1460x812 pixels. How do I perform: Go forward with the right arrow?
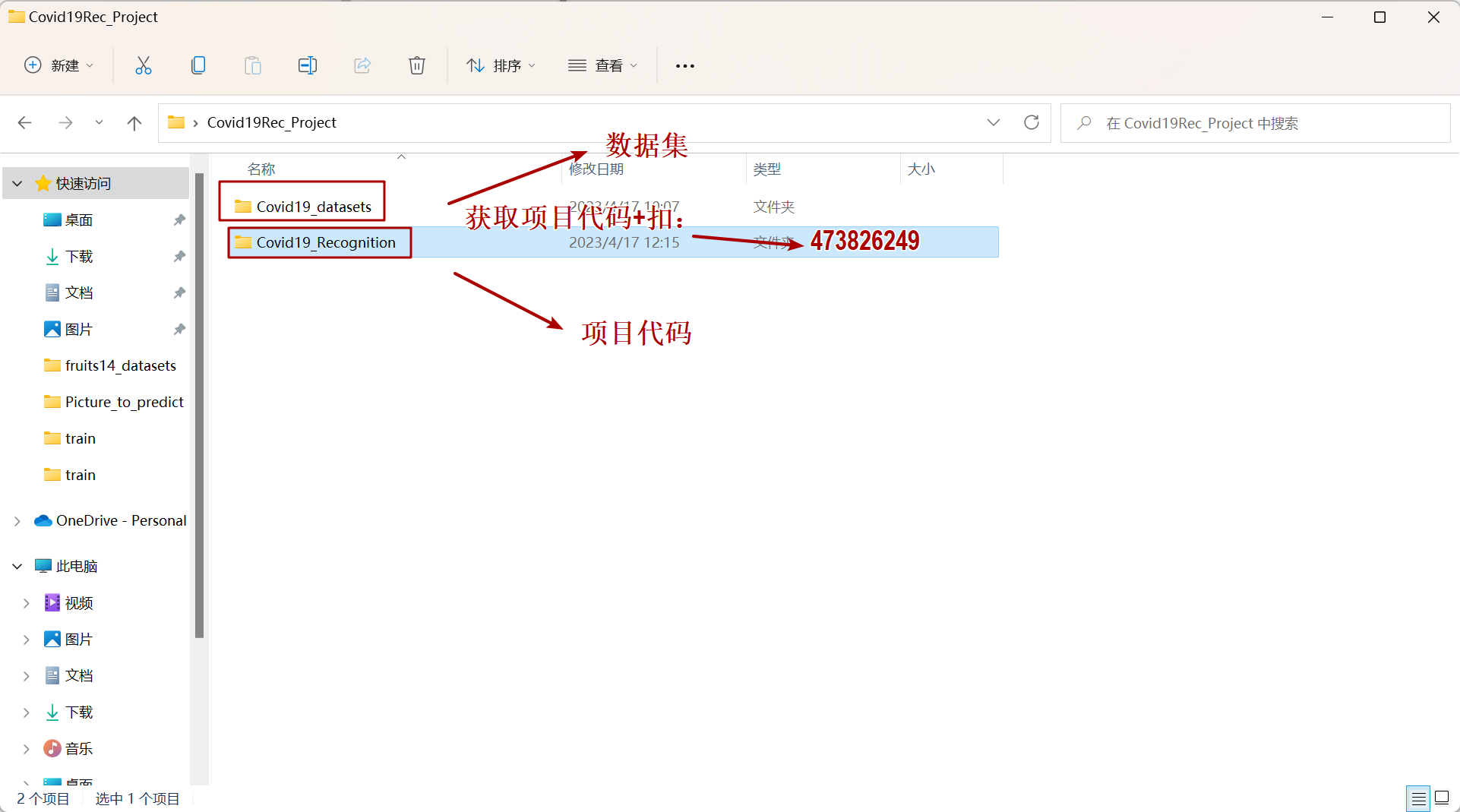tap(66, 122)
